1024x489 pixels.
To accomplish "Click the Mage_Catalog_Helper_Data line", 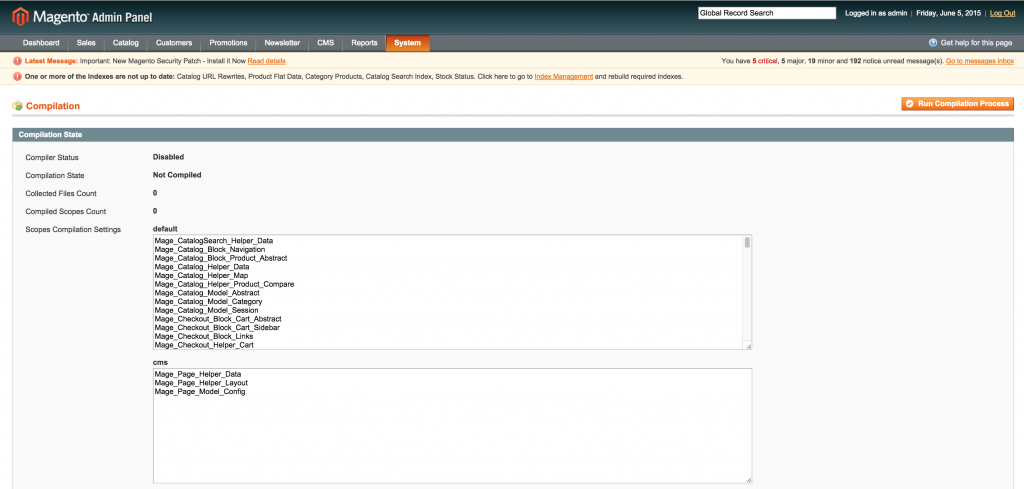I will click(202, 267).
